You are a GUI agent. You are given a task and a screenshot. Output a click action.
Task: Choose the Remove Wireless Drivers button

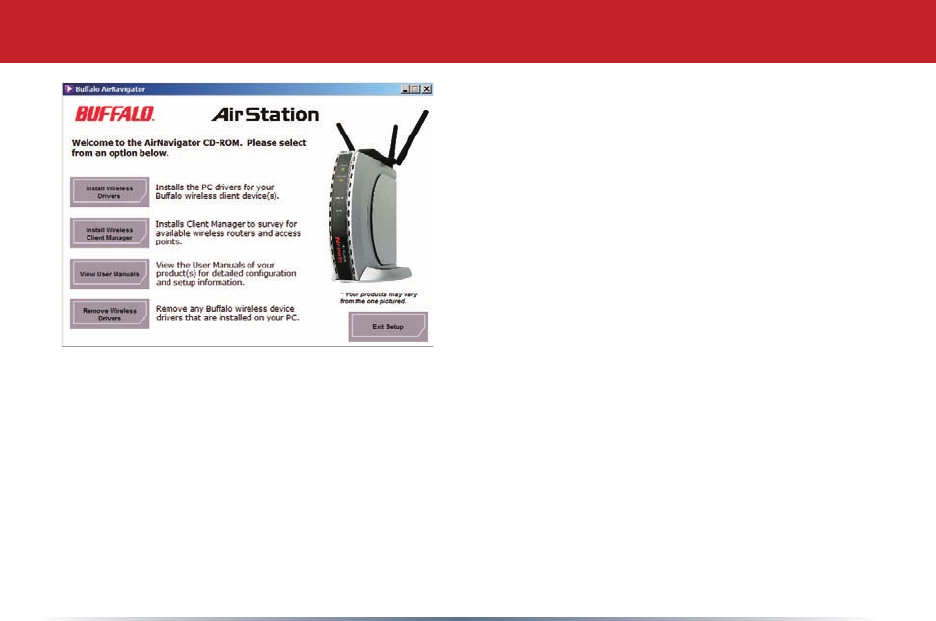coord(109,314)
